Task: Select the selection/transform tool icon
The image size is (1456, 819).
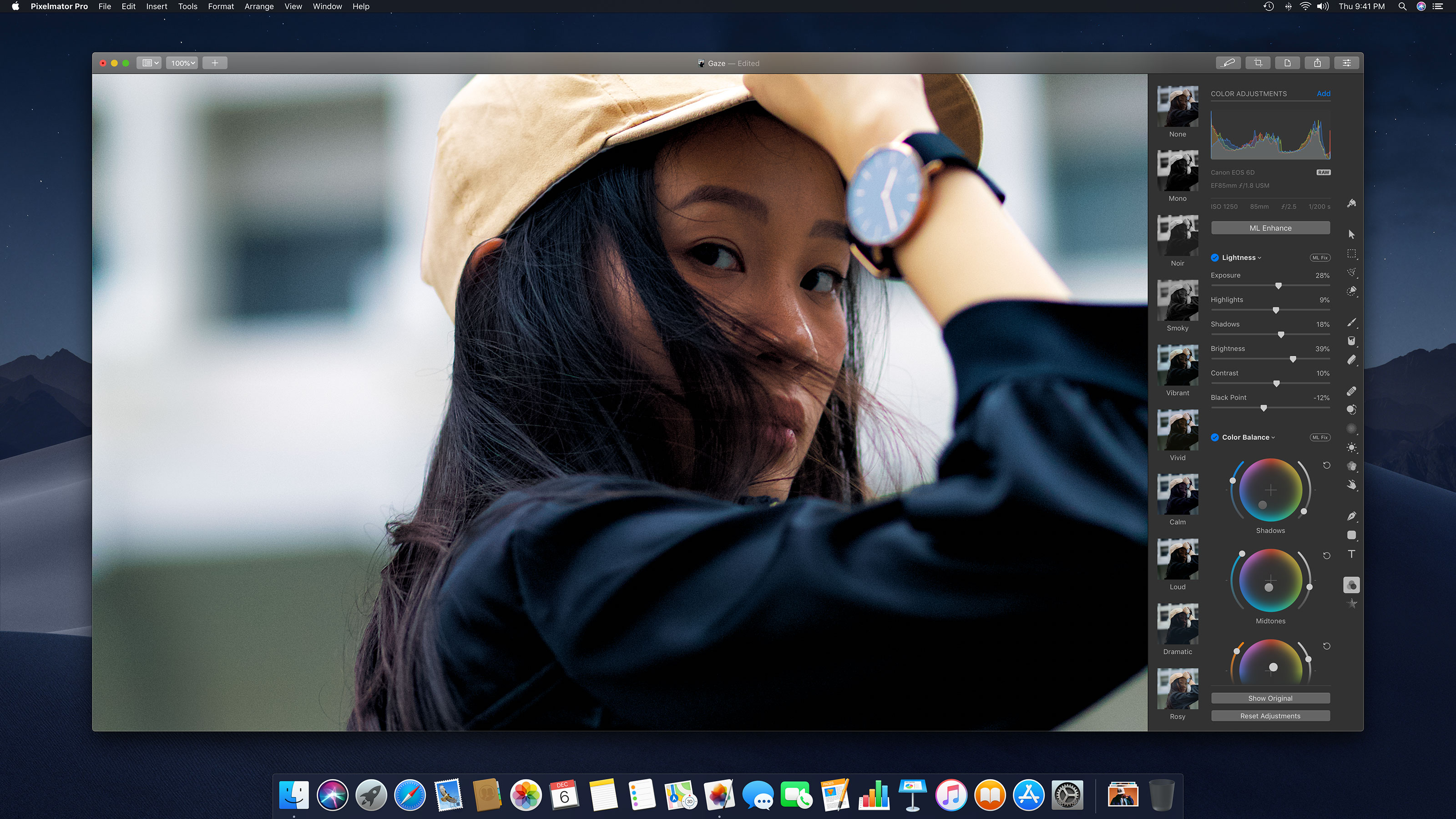Action: coord(1352,233)
